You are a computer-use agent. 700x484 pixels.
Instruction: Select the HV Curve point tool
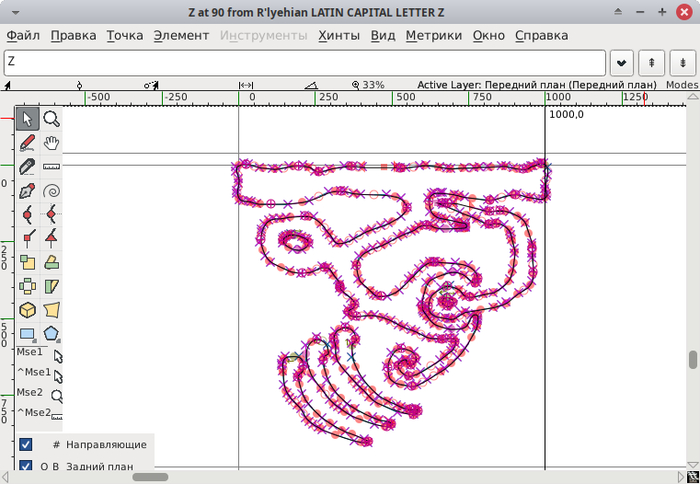click(x=51, y=215)
